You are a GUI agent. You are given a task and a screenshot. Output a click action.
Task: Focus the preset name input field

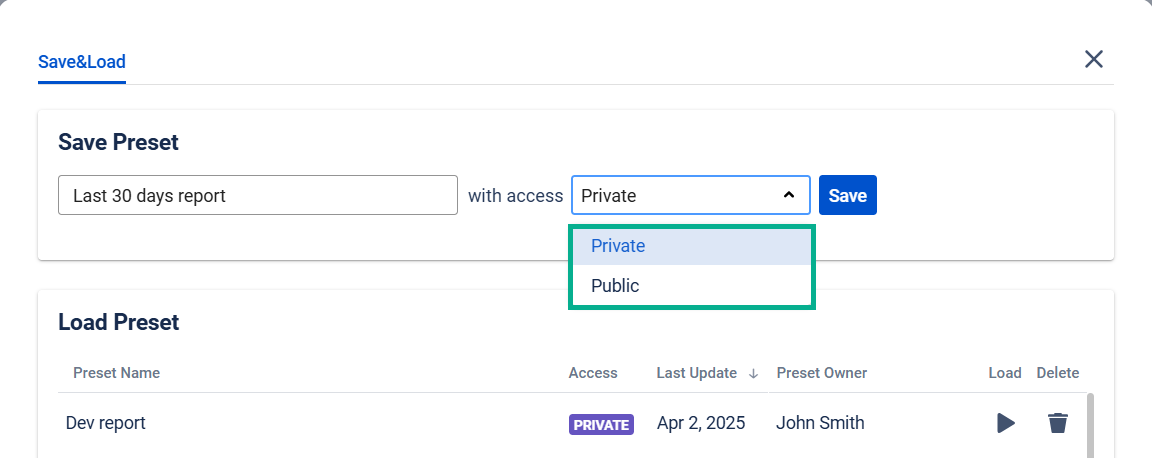[x=258, y=196]
